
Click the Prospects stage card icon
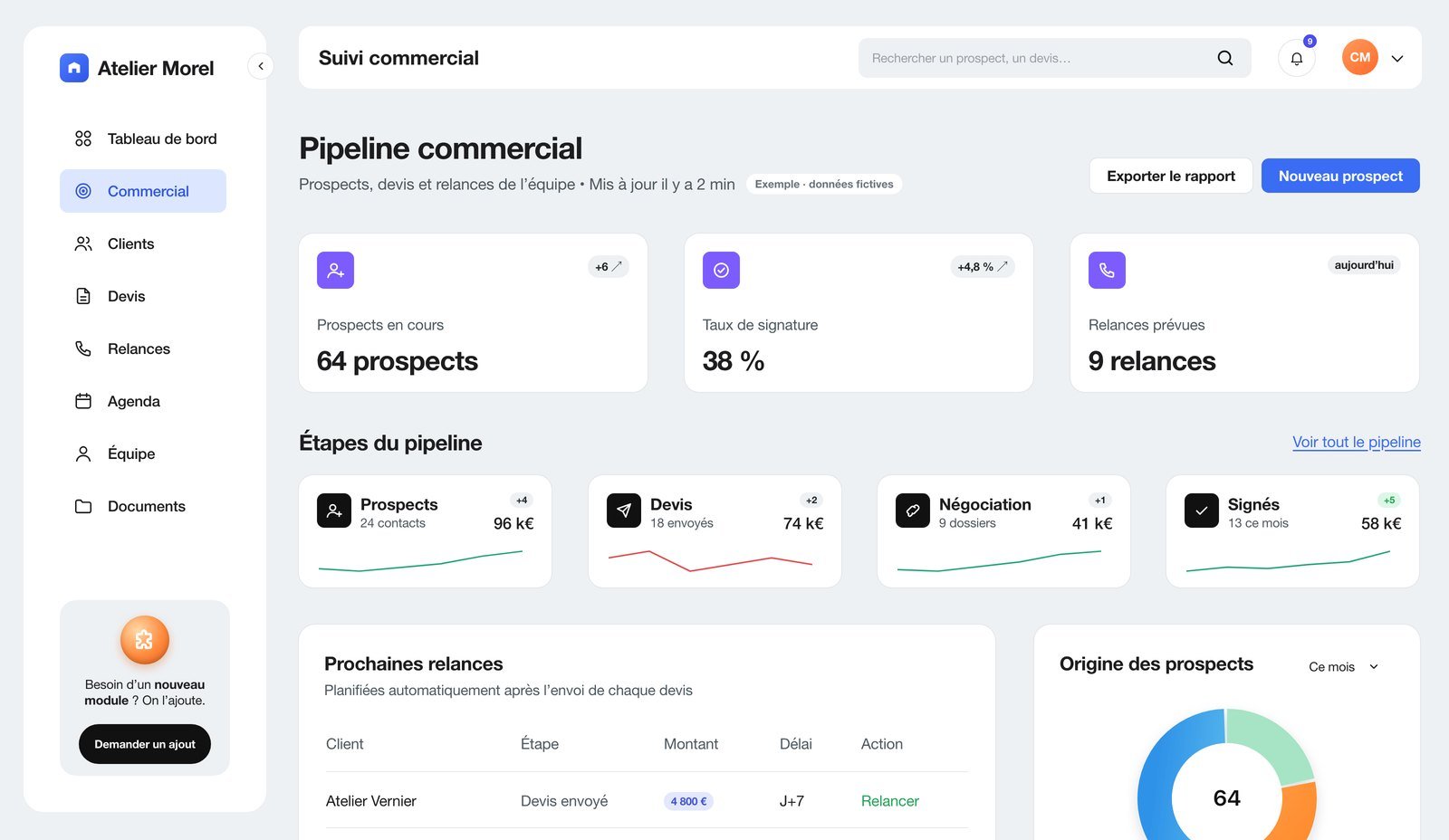(334, 511)
